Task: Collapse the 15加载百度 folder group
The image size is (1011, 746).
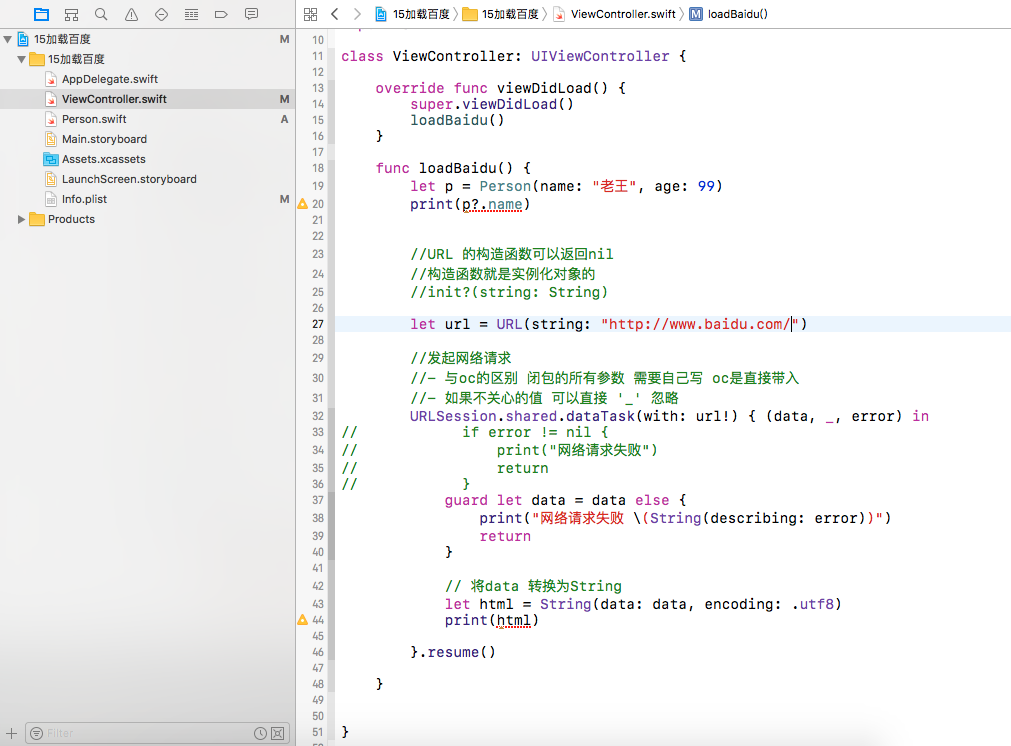Action: (21, 59)
